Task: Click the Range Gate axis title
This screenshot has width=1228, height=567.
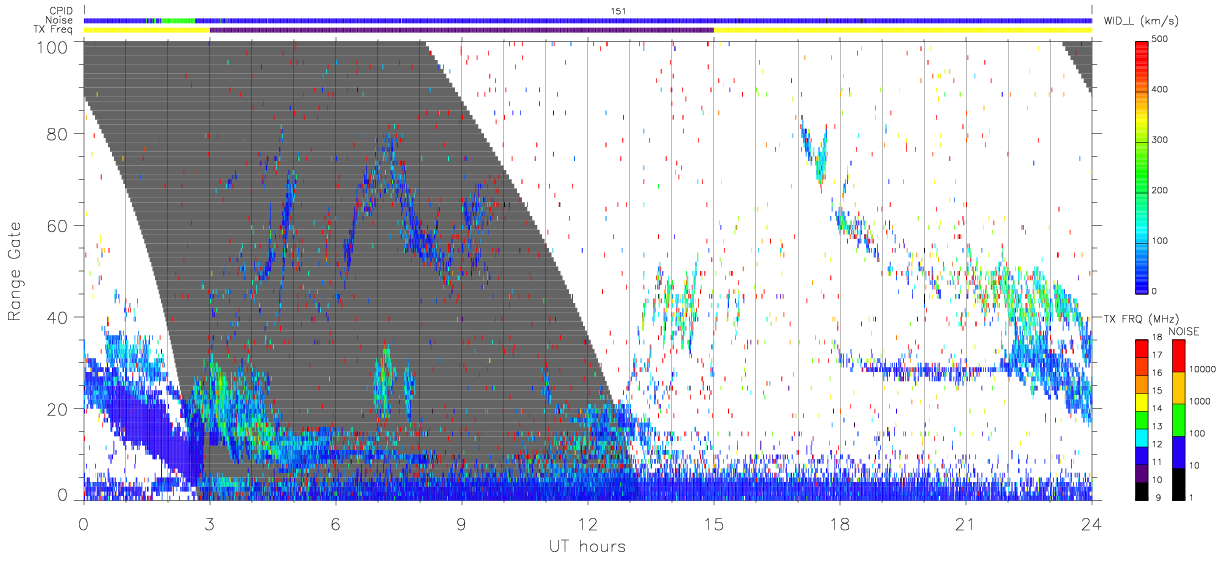Action: point(16,270)
